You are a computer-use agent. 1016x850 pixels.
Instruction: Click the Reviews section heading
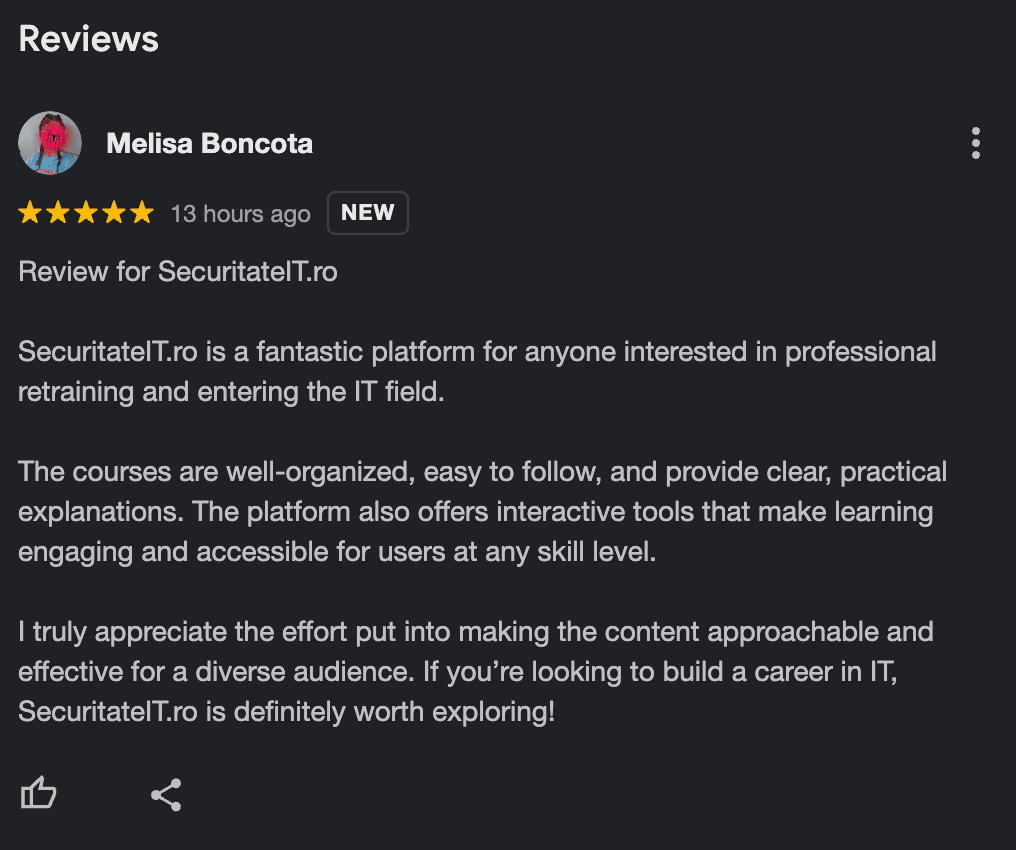(88, 39)
